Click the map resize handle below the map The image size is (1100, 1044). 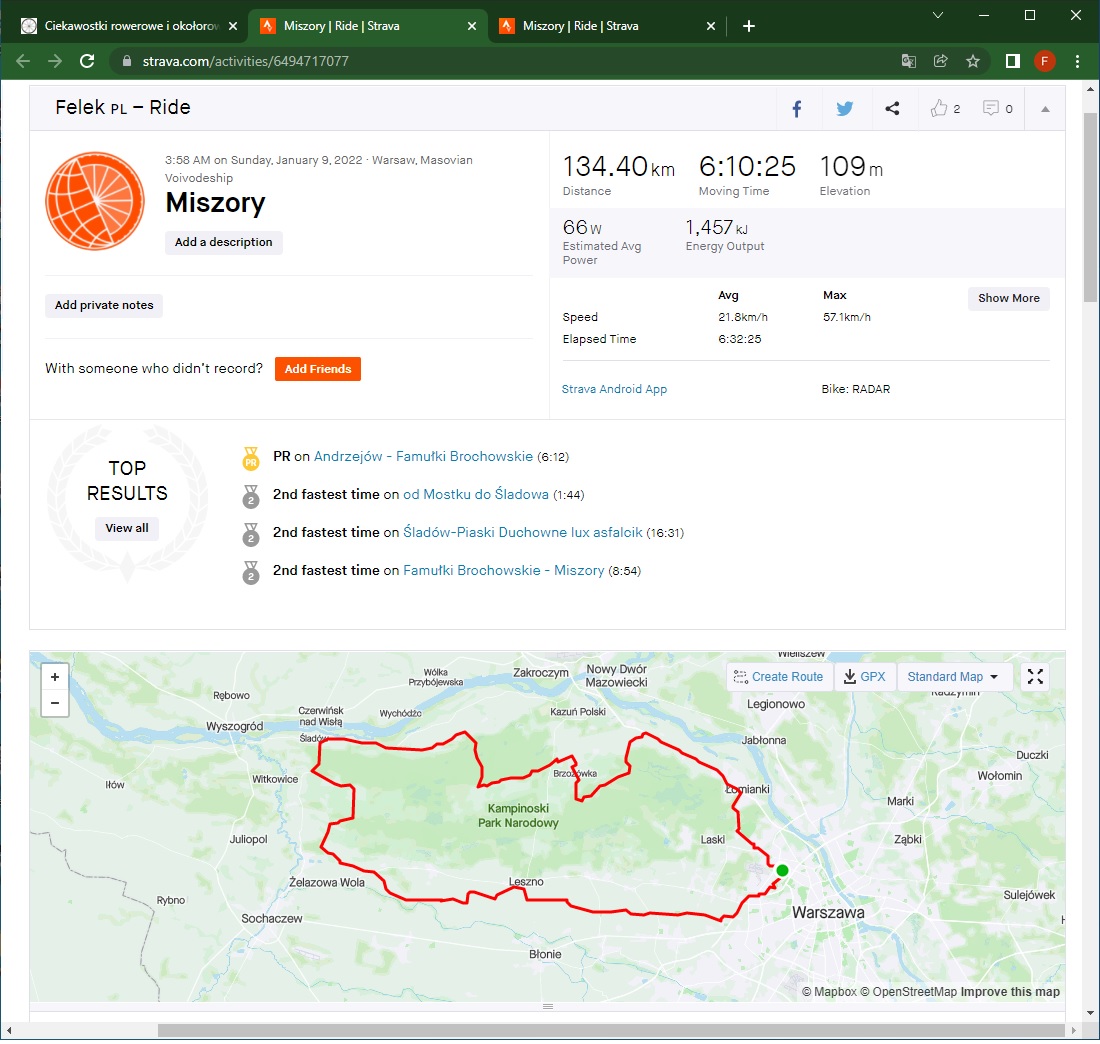(548, 1007)
